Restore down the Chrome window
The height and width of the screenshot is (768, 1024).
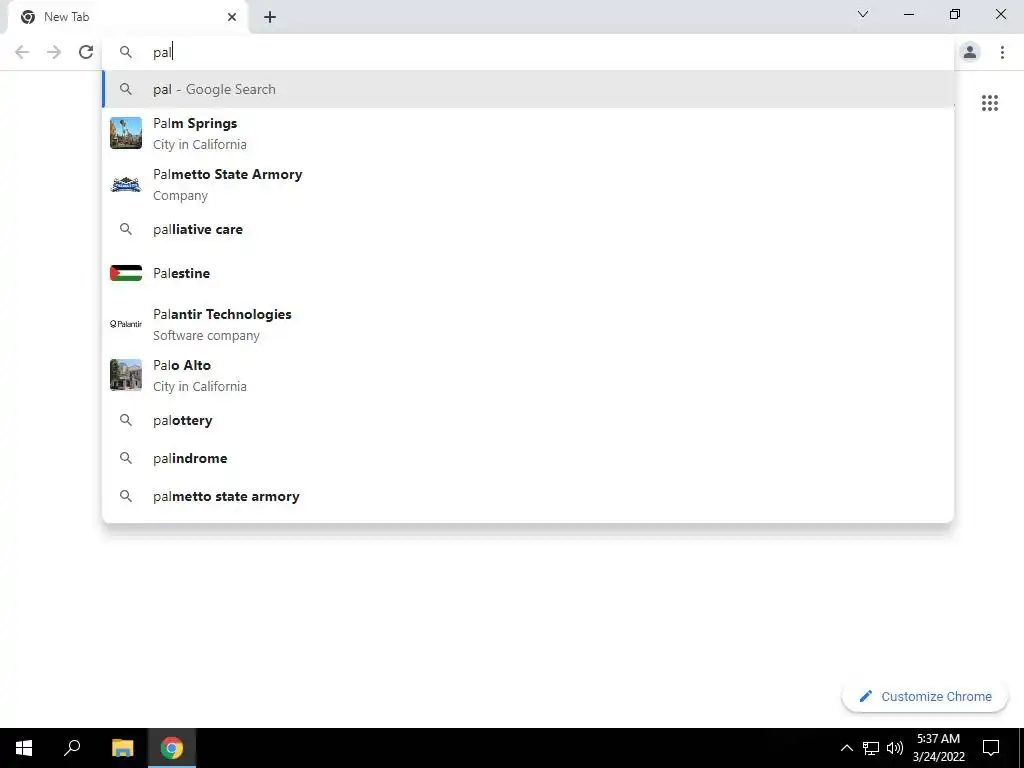tap(955, 14)
